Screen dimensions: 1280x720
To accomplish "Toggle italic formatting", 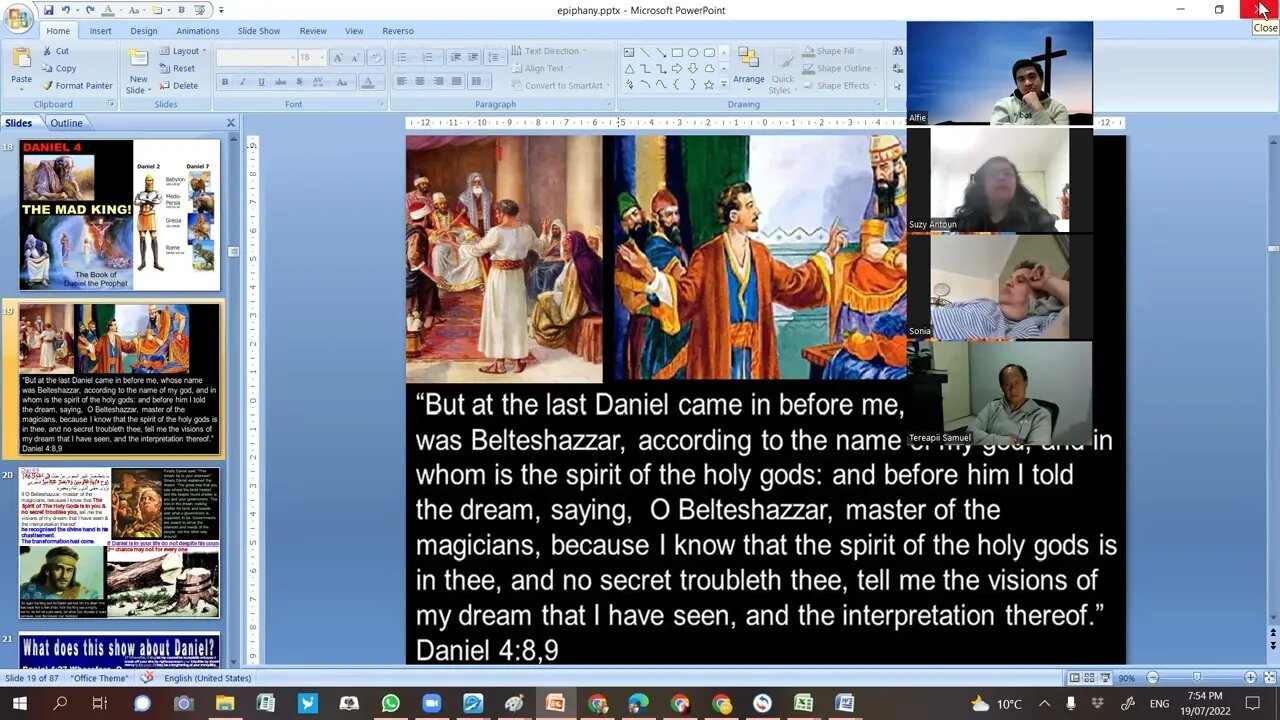I will pos(243,82).
